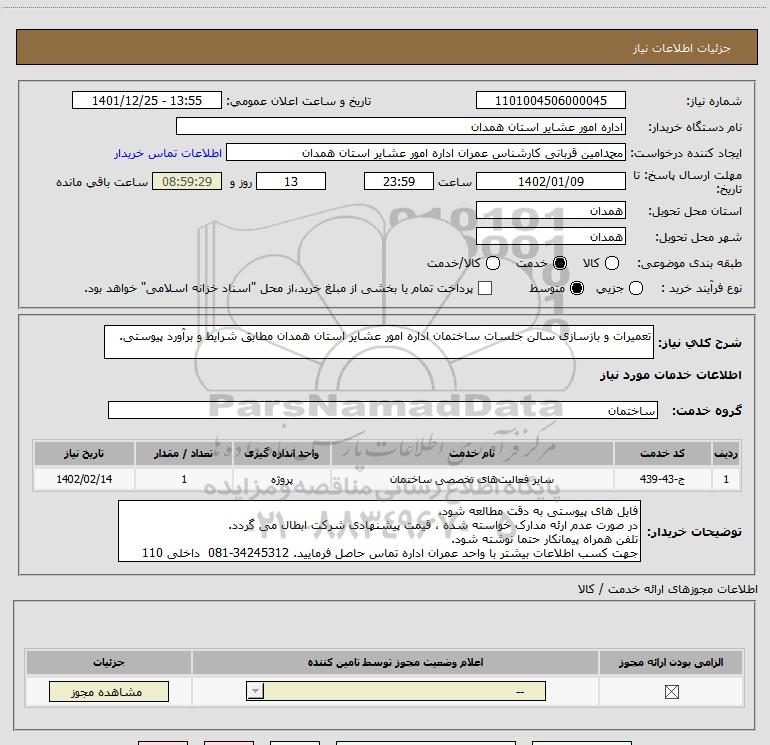Image resolution: width=770 pixels, height=745 pixels.
Task: Click the اعلام وضعیت مجوز header
Action: point(395,662)
